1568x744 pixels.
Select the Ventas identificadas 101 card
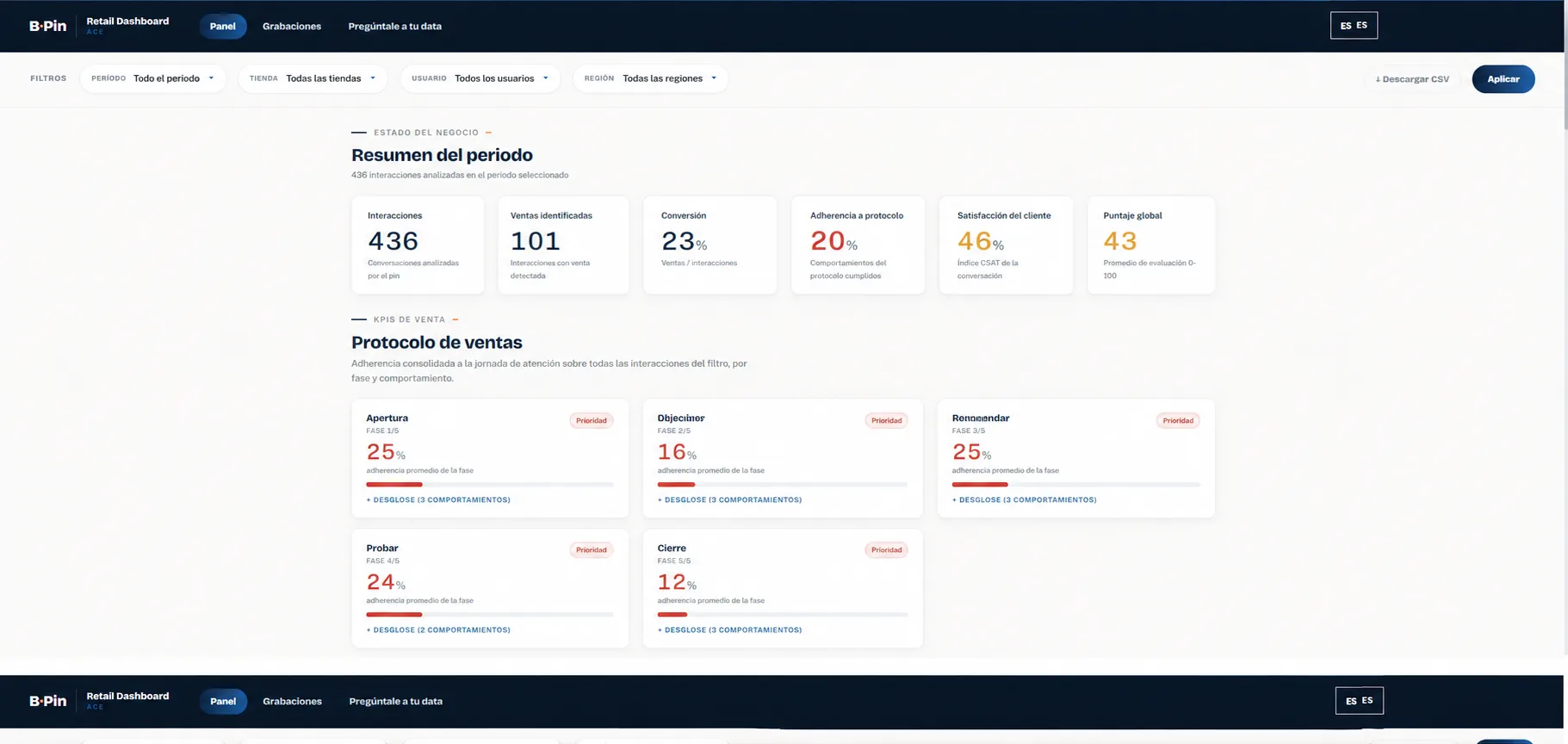tap(563, 245)
